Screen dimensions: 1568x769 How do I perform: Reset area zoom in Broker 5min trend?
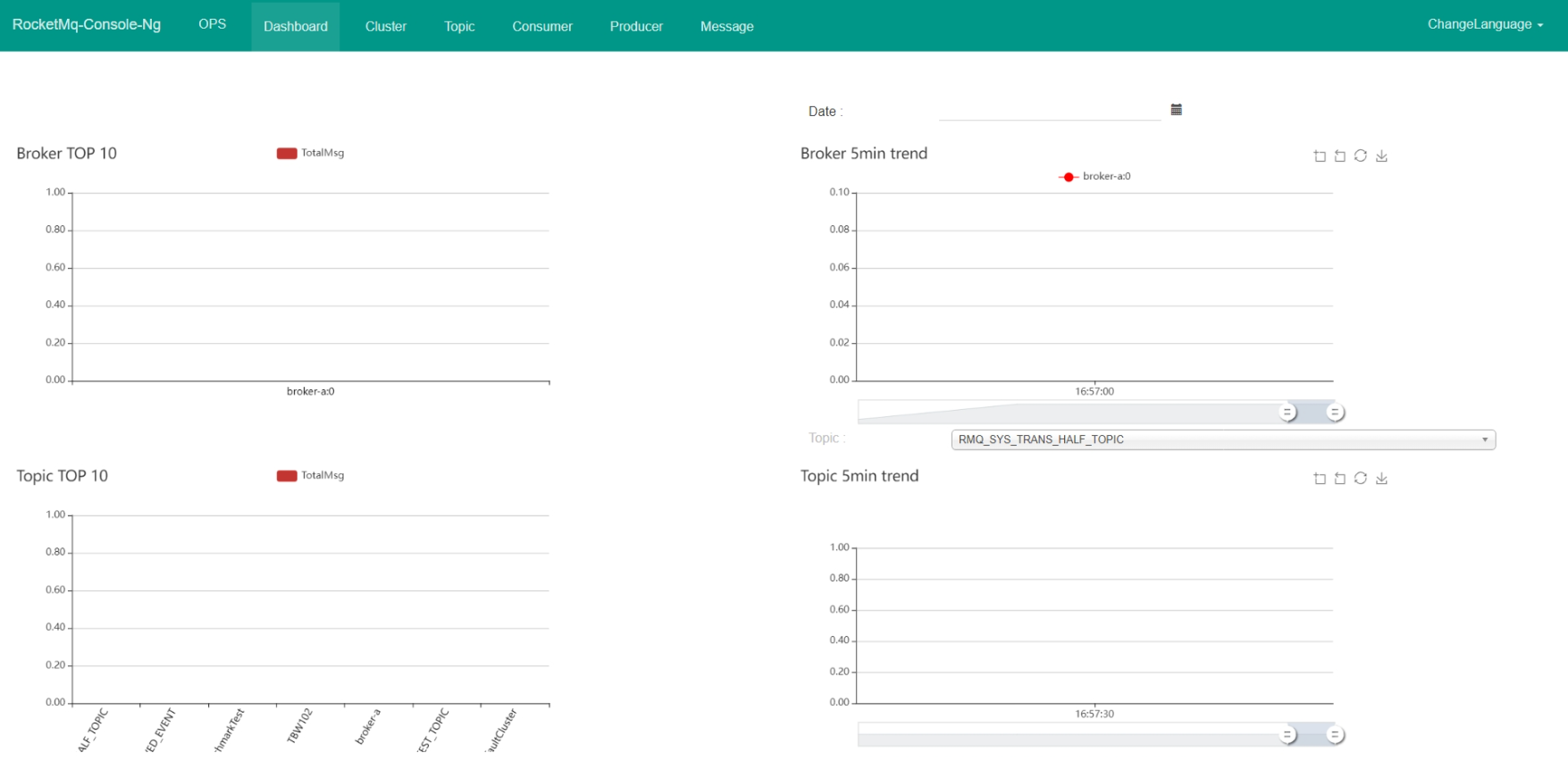(x=1340, y=156)
